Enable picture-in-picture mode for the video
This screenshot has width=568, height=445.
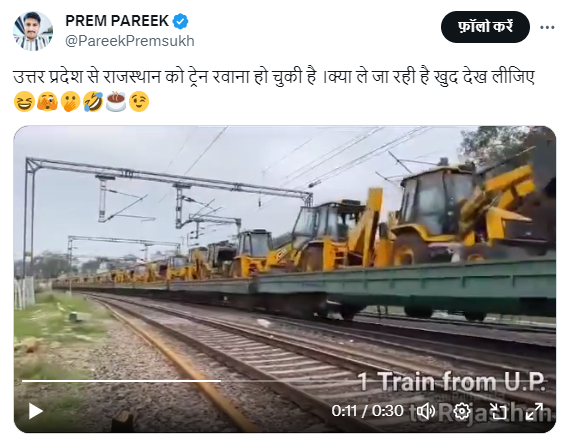(498, 411)
